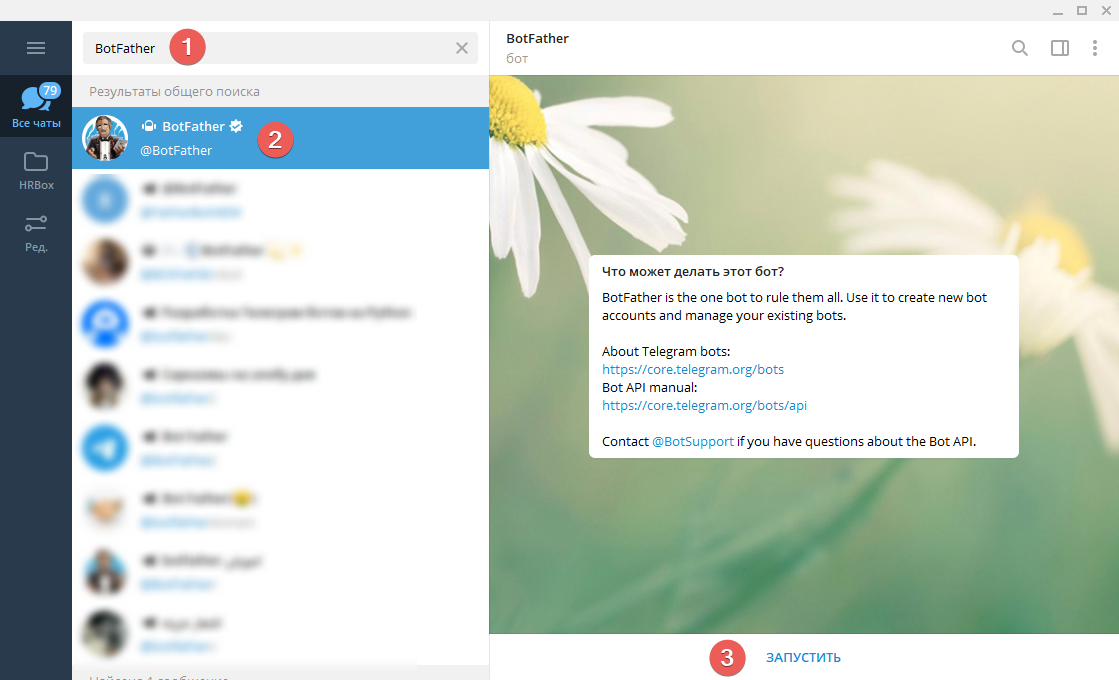The width and height of the screenshot is (1119, 680).
Task: Select the verified BotFather search result
Action: [x=280, y=138]
